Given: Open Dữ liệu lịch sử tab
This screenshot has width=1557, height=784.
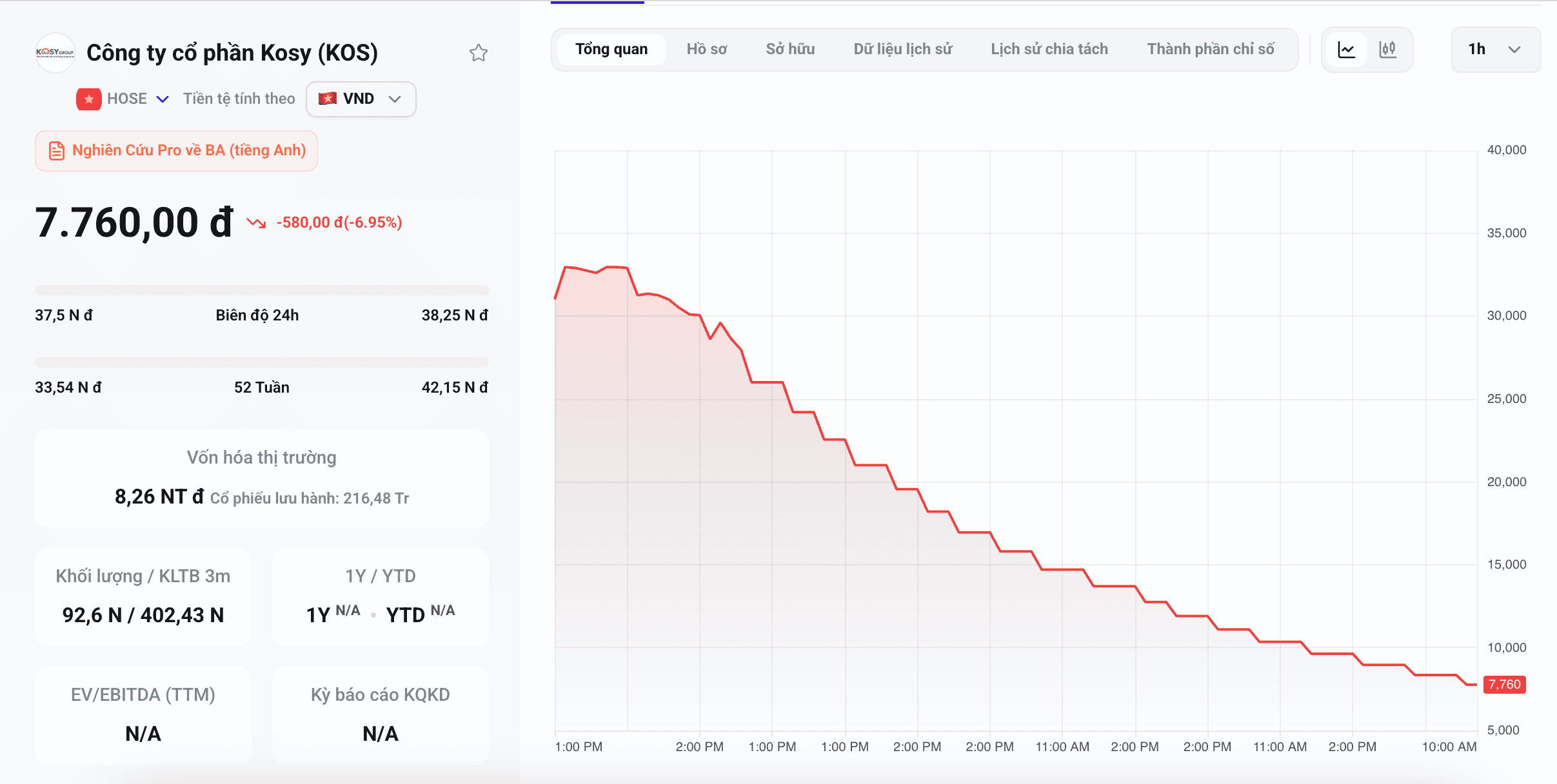Looking at the screenshot, I should pos(903,50).
